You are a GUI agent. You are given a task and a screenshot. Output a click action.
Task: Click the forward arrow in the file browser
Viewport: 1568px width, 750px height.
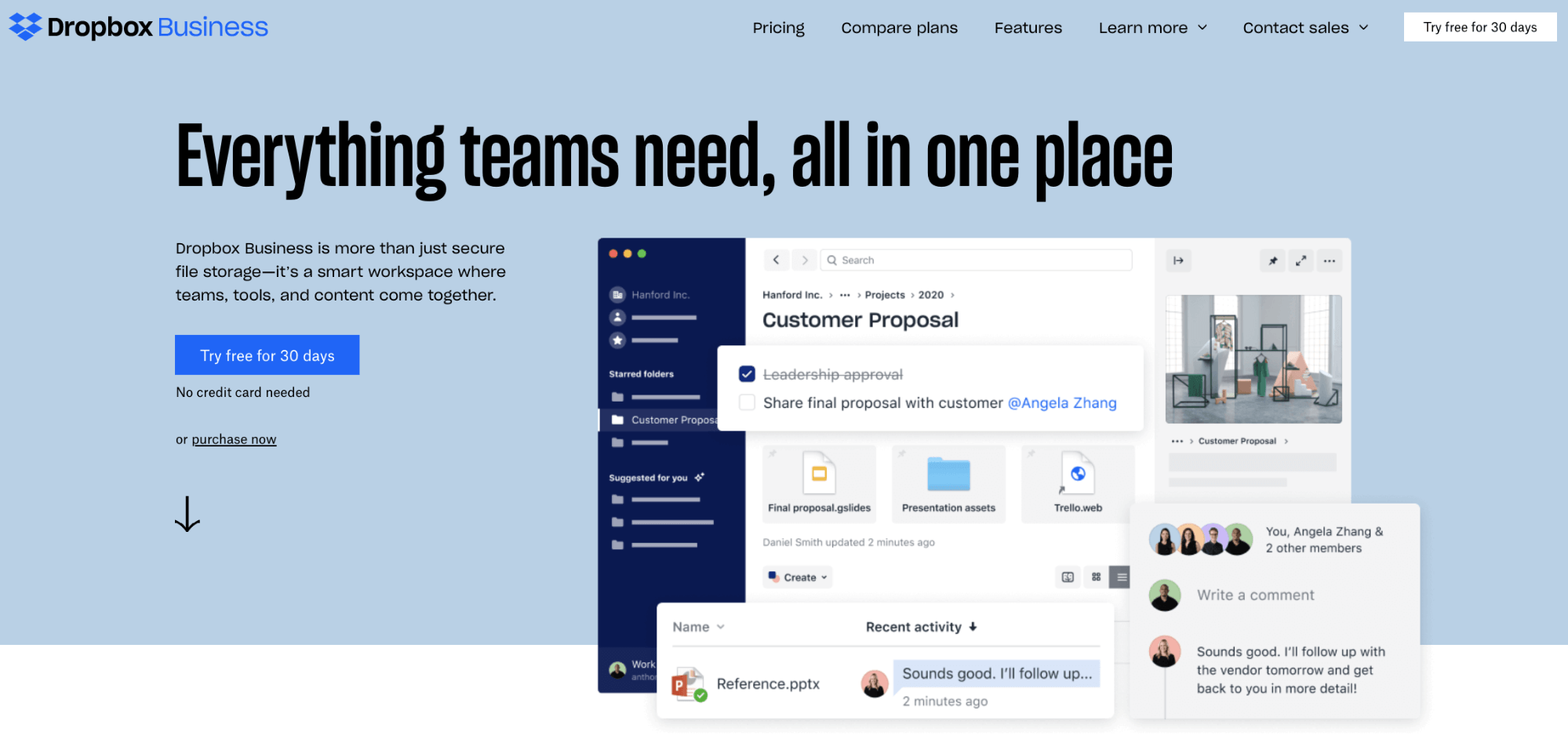(804, 260)
